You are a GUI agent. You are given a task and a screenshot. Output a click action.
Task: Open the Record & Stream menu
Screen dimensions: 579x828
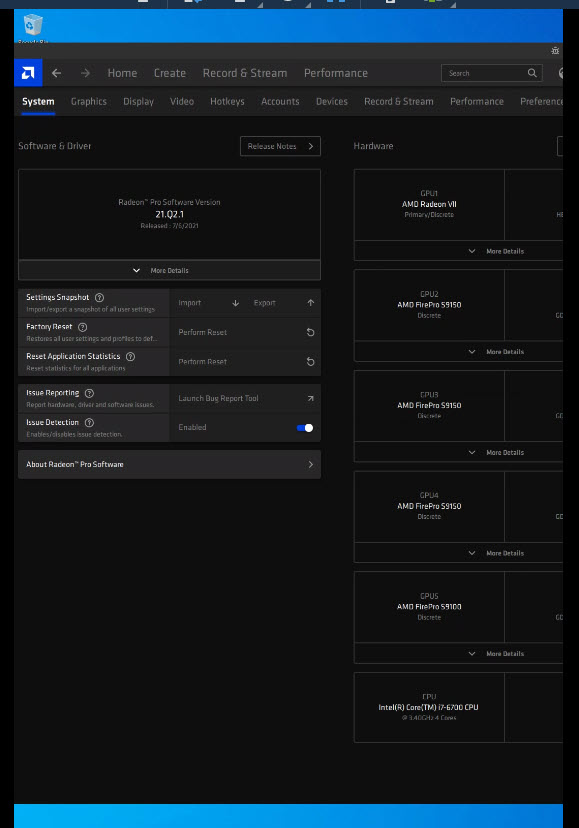(244, 73)
